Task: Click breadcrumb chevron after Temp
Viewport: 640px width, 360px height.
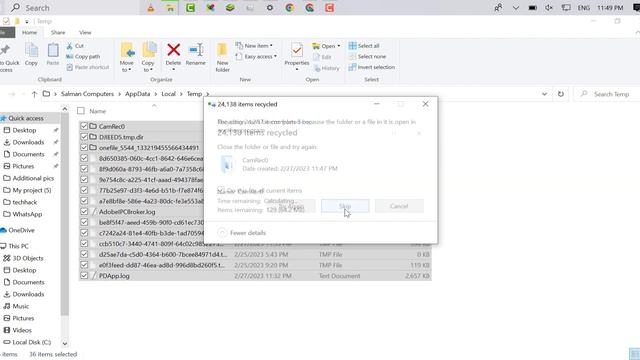Action: click(207, 94)
